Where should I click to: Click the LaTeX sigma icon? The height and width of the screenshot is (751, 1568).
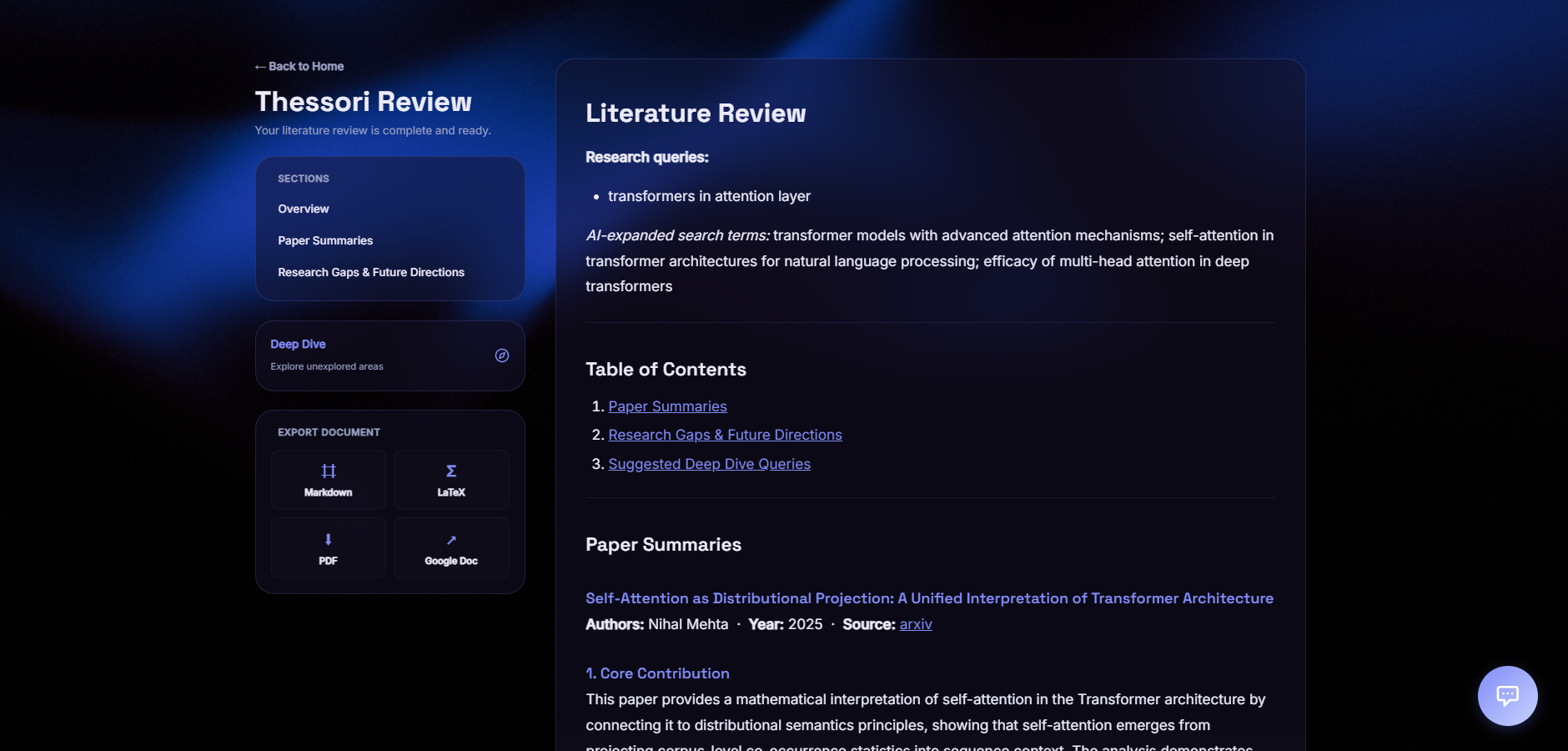tap(451, 471)
